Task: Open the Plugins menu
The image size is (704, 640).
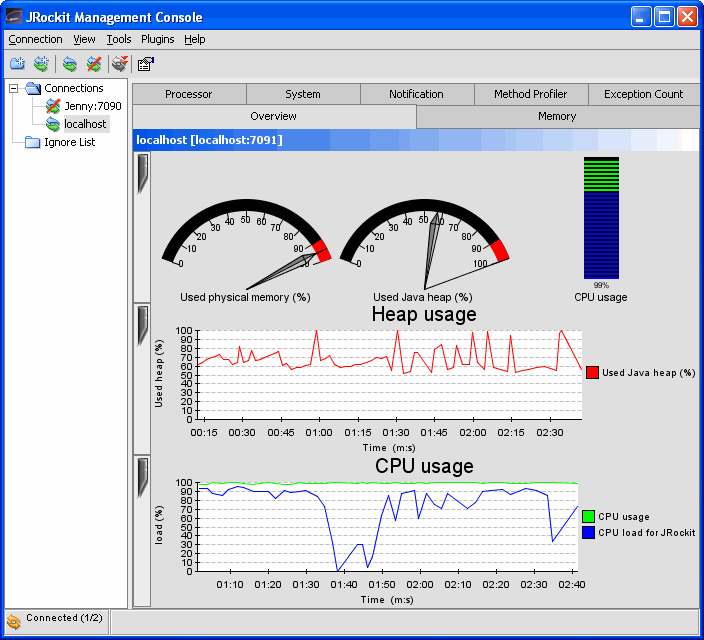Action: click(x=158, y=40)
